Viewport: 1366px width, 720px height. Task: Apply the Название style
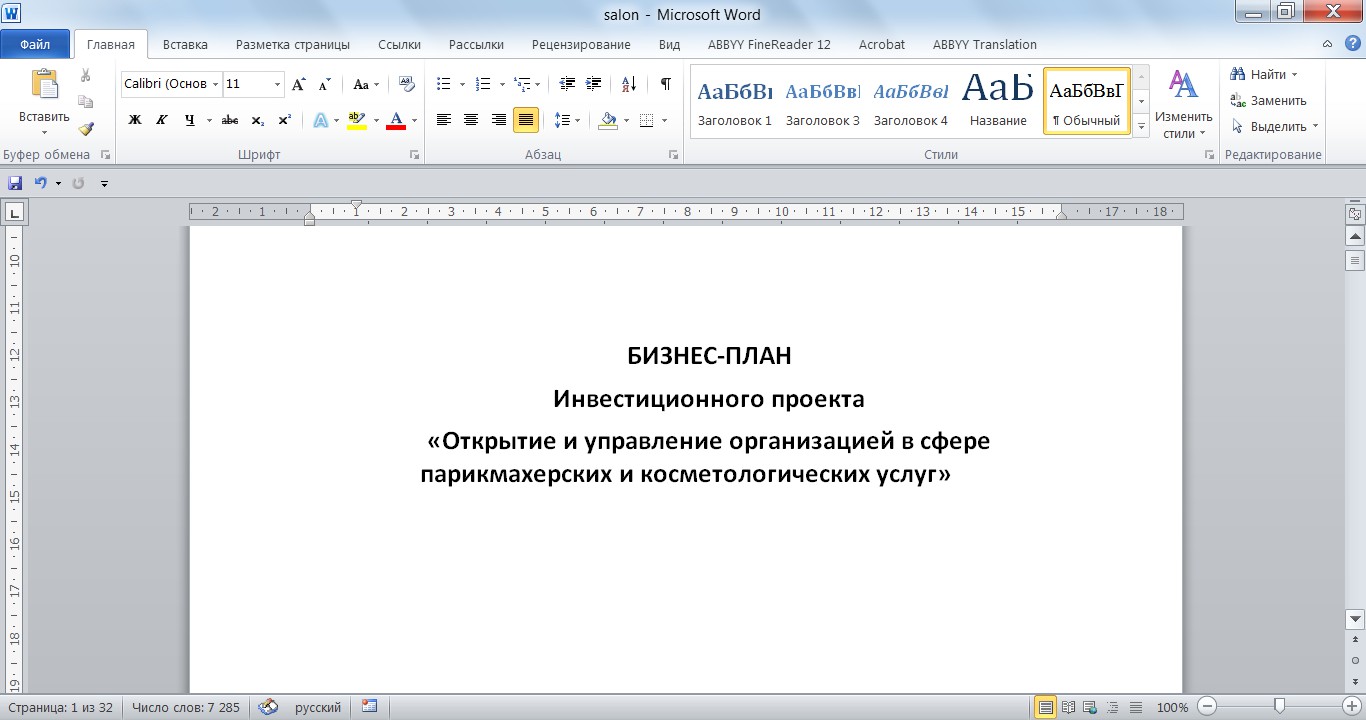tap(998, 102)
